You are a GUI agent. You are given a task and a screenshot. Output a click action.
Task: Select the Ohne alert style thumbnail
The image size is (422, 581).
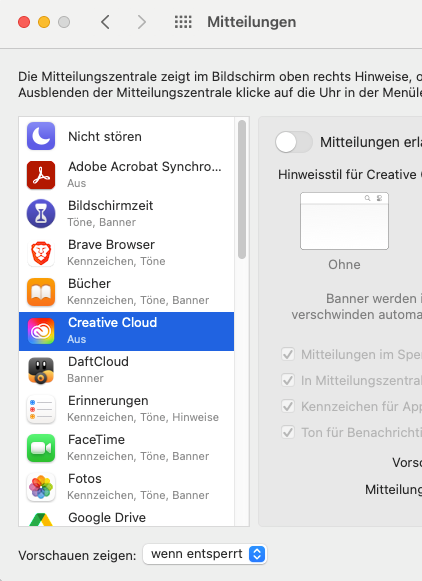(344, 221)
